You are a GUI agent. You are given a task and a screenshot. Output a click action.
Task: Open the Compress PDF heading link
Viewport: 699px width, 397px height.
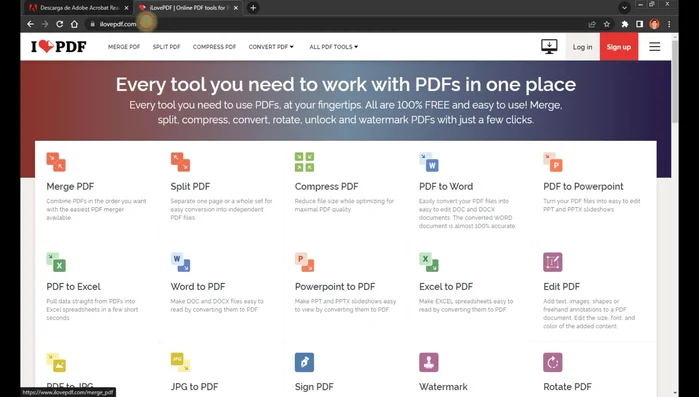click(326, 187)
